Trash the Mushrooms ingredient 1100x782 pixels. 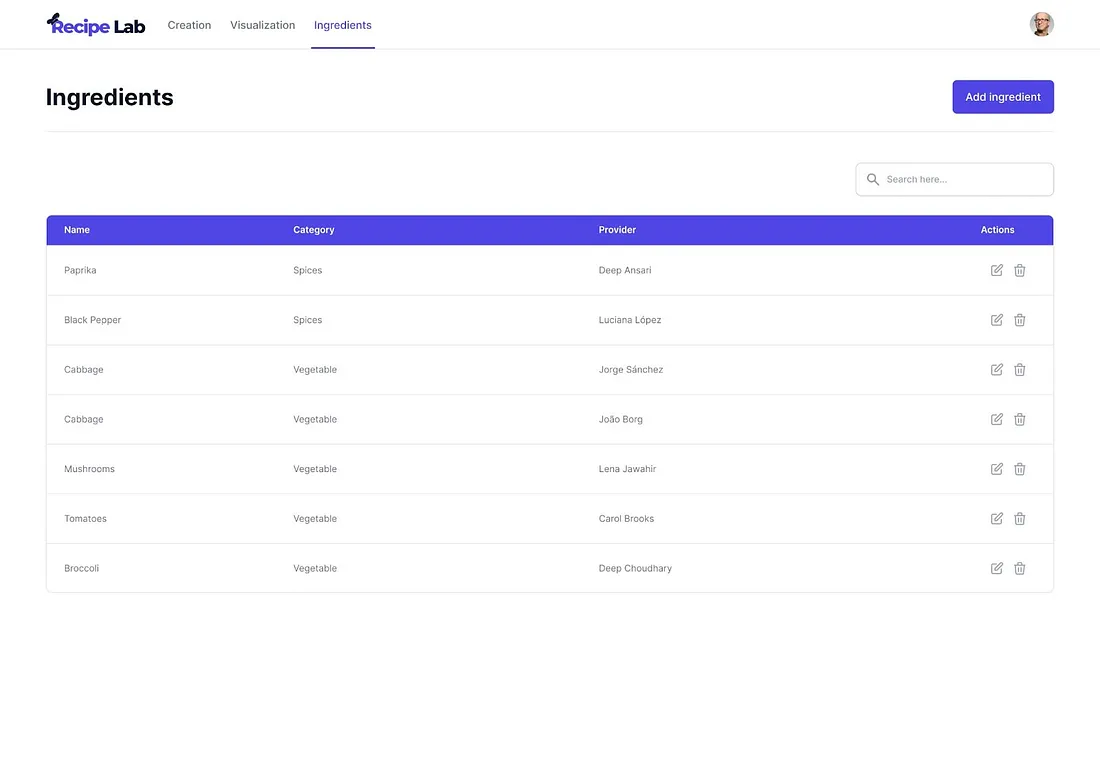coord(1019,469)
